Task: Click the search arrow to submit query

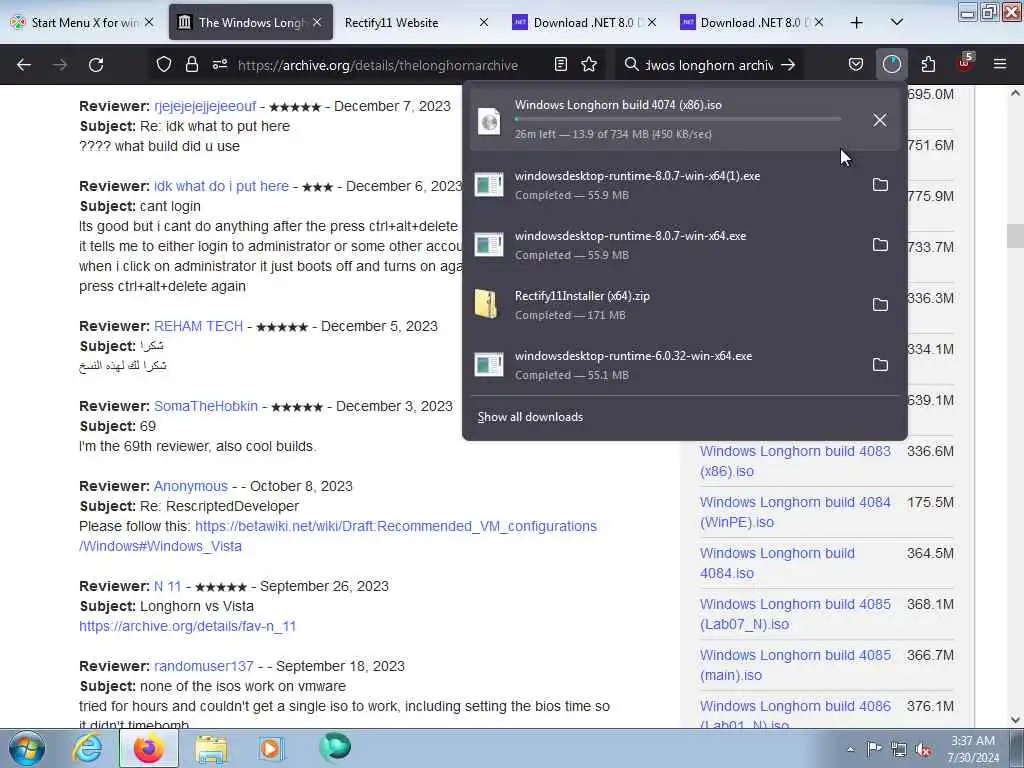Action: [x=788, y=65]
